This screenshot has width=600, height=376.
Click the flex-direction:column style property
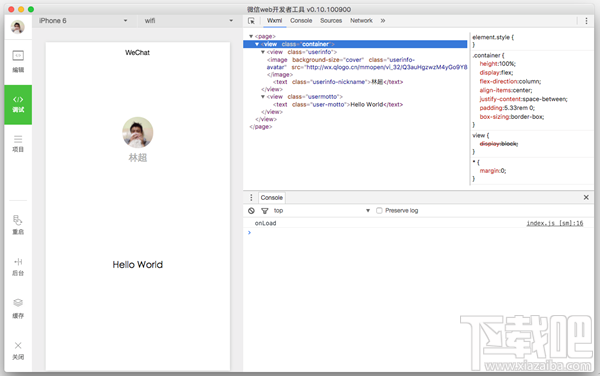pos(510,81)
